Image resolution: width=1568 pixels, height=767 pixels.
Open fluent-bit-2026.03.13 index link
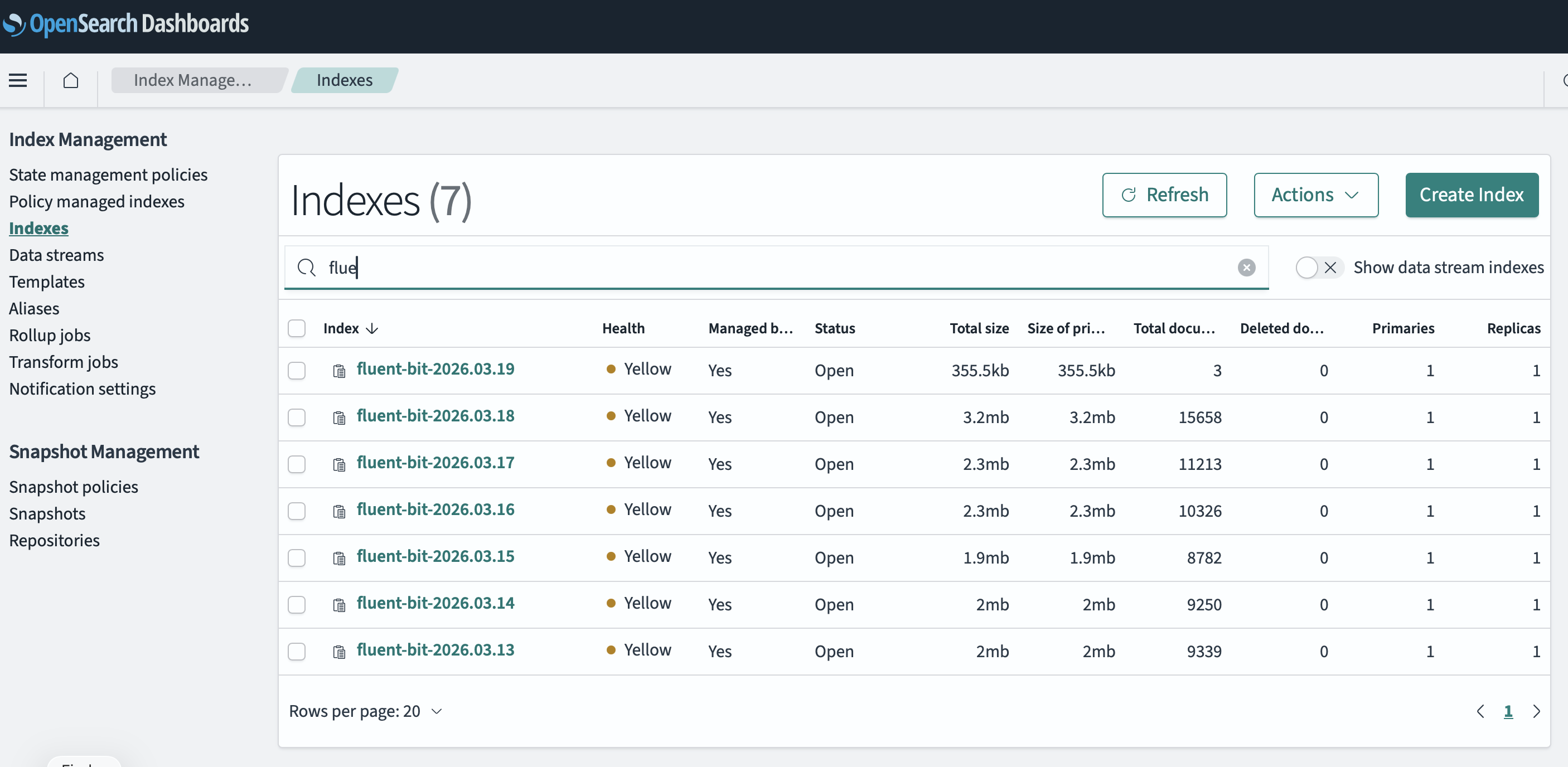pyautogui.click(x=435, y=650)
